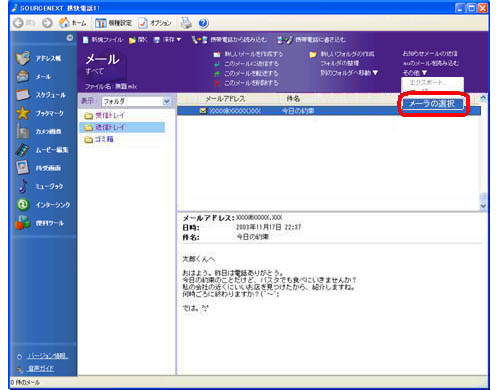The image size is (500, 390).
Task: Forward using このメールを転送する
Action: coord(246,73)
